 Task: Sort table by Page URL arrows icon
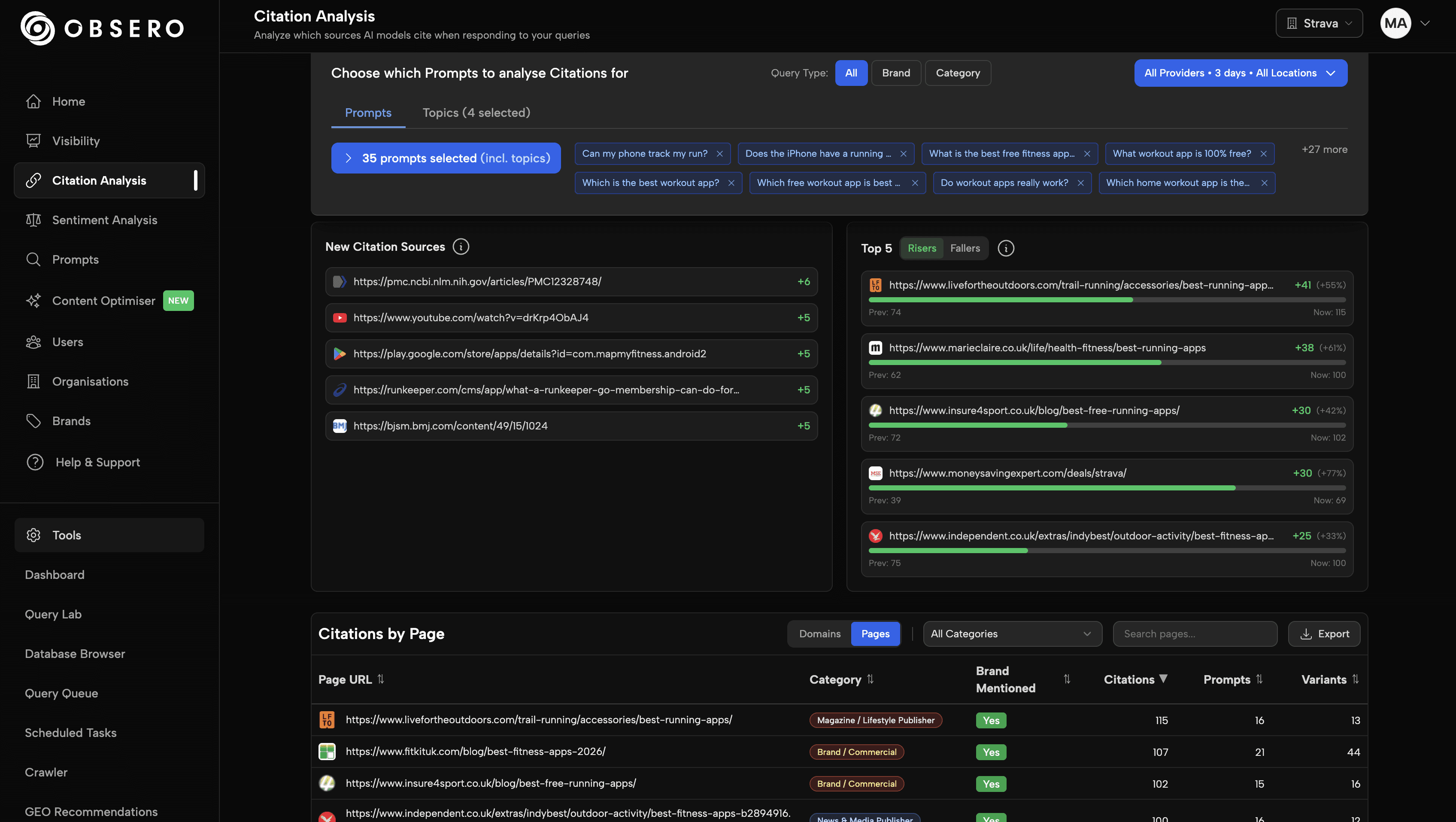380,679
